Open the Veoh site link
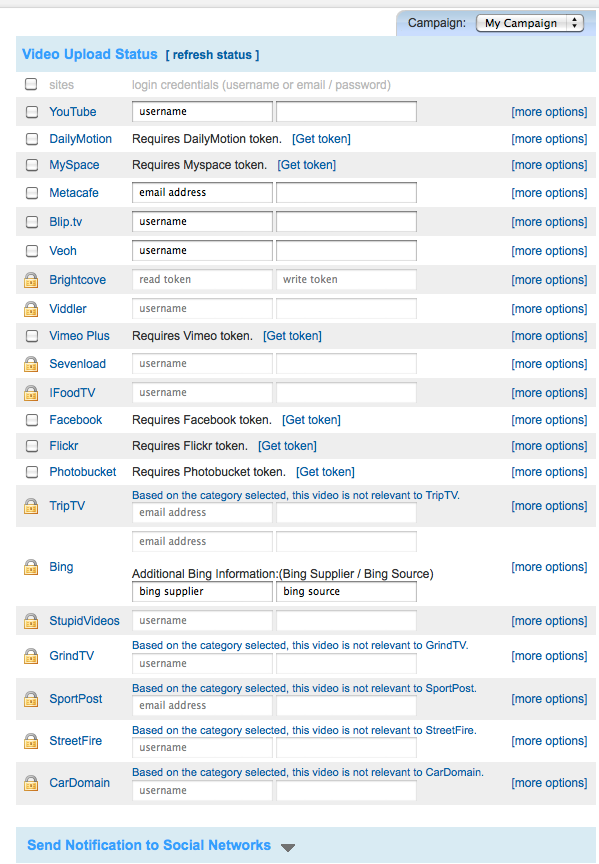 pos(63,251)
